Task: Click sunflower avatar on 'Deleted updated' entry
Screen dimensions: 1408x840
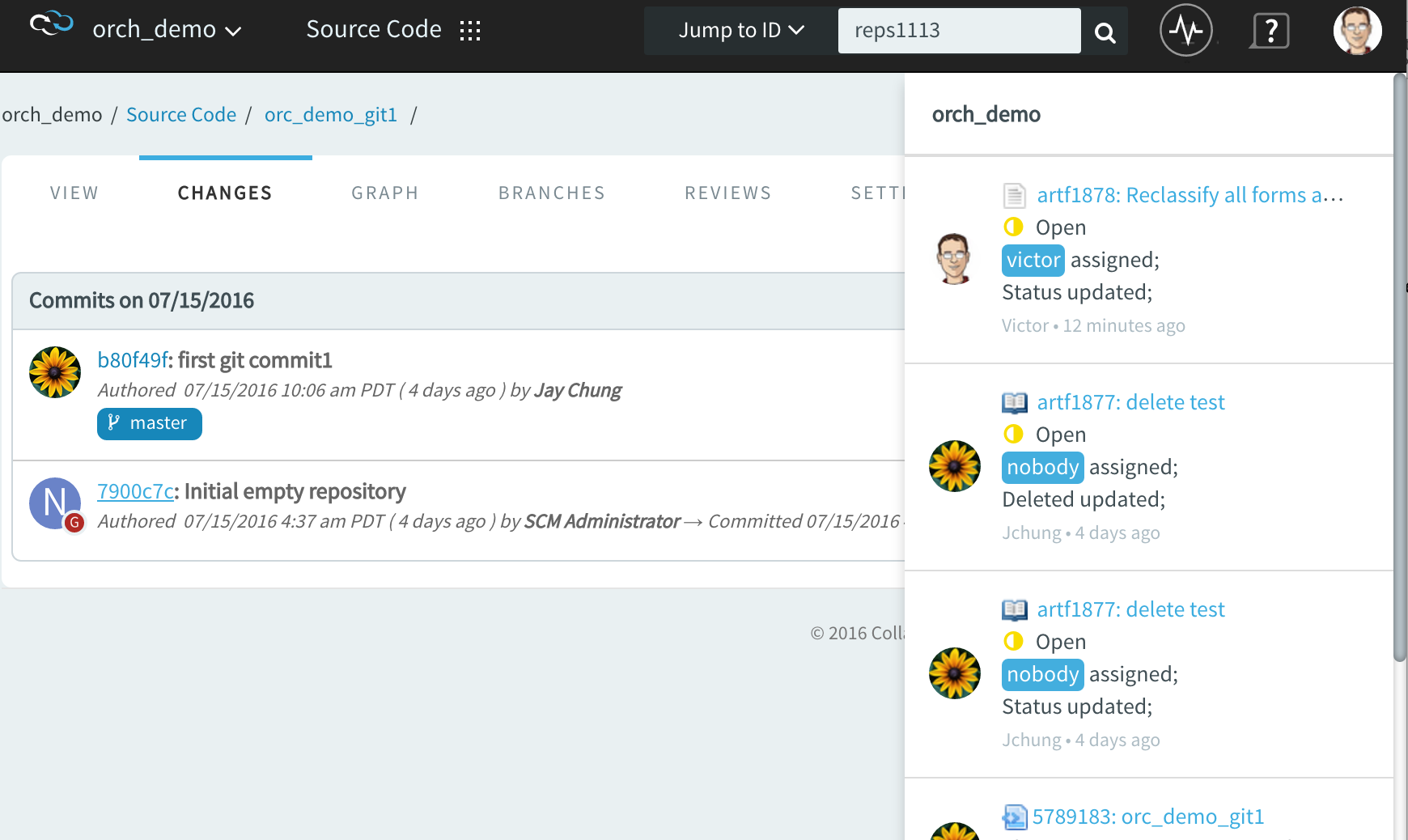Action: pos(955,466)
